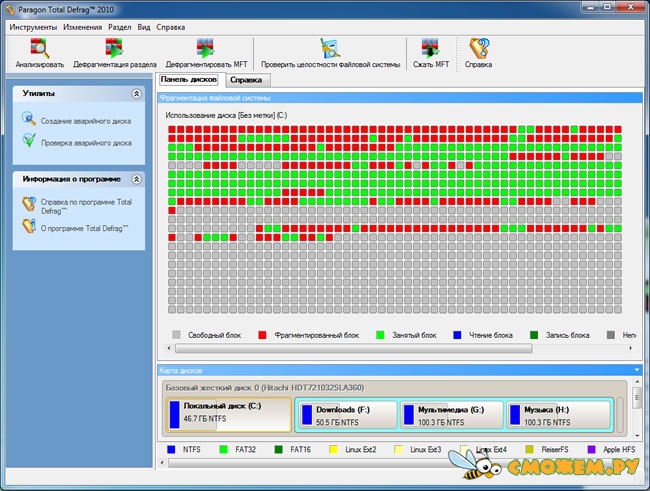Open the Справка menu in menu bar

tap(171, 27)
